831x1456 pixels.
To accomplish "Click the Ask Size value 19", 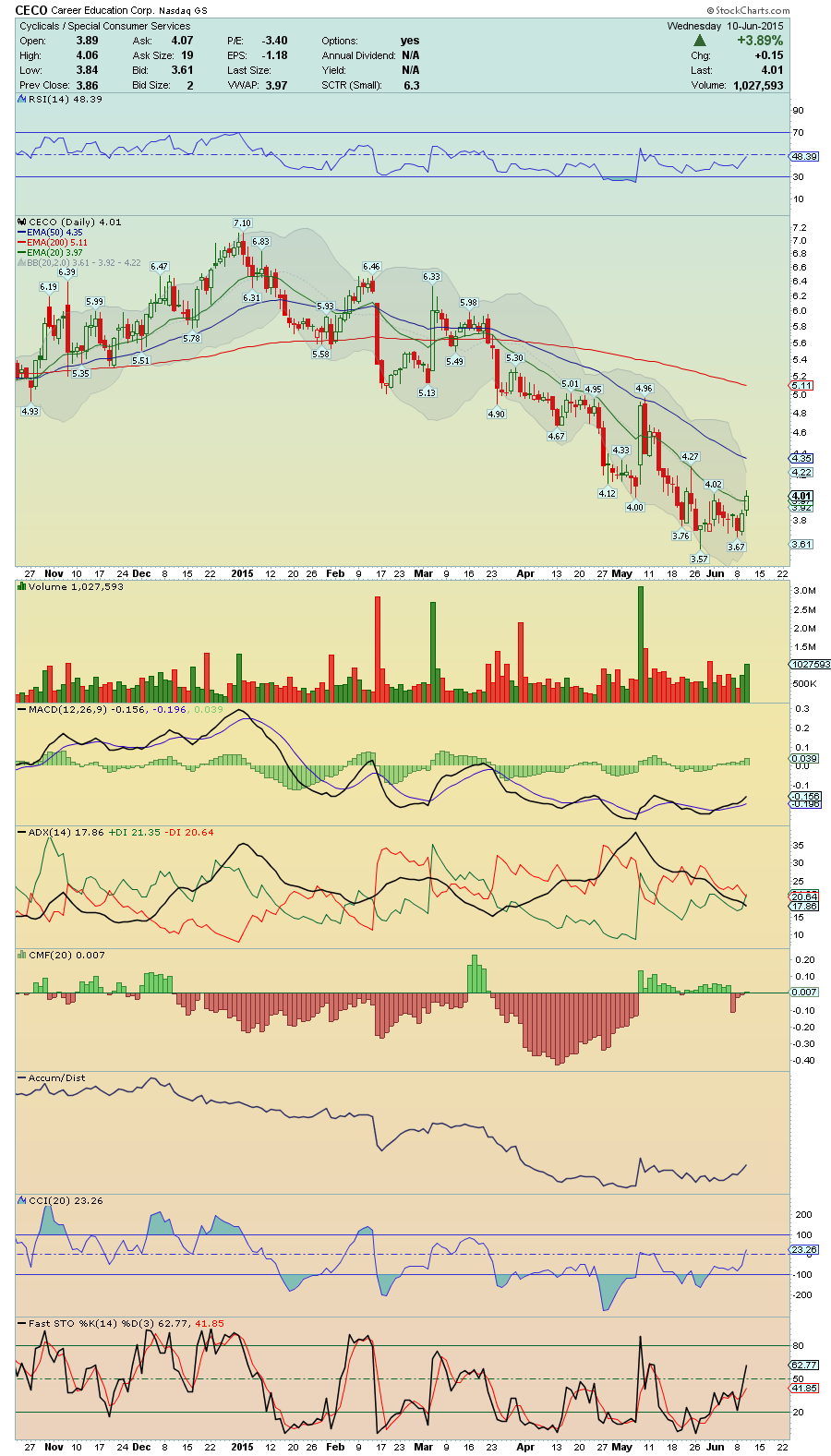I will click(x=187, y=55).
